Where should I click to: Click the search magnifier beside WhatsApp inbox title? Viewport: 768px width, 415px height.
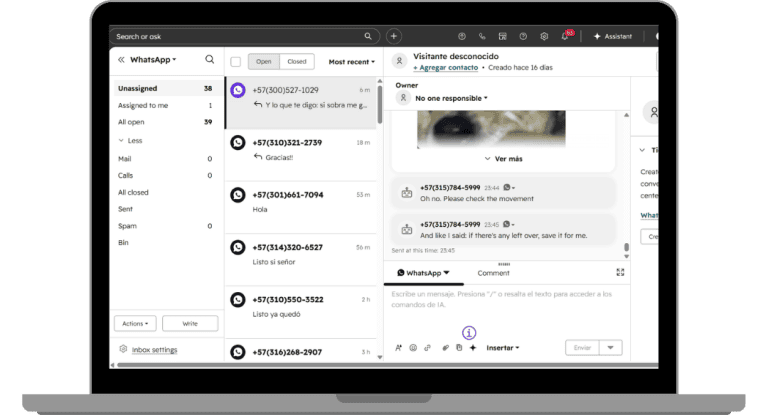click(210, 59)
